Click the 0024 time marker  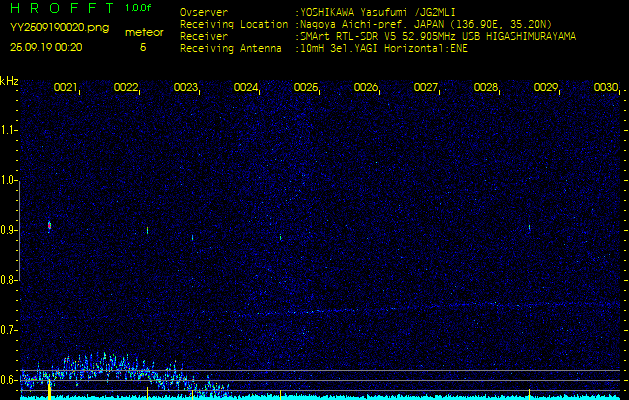(246, 88)
